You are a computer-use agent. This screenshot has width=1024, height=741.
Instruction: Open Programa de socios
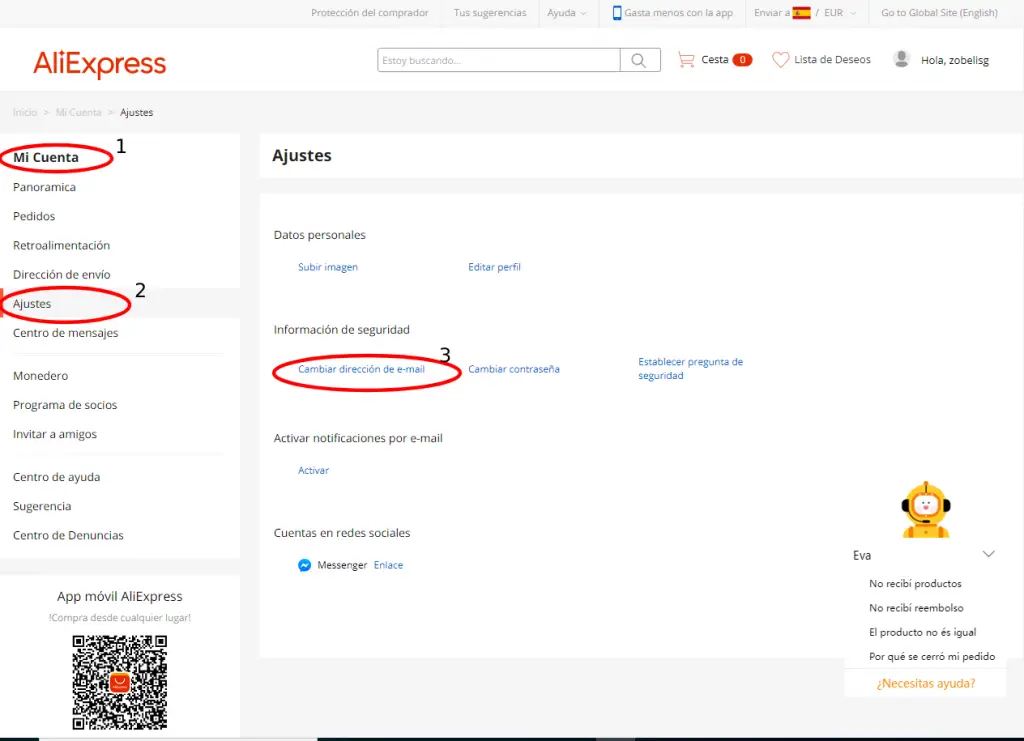(x=65, y=405)
